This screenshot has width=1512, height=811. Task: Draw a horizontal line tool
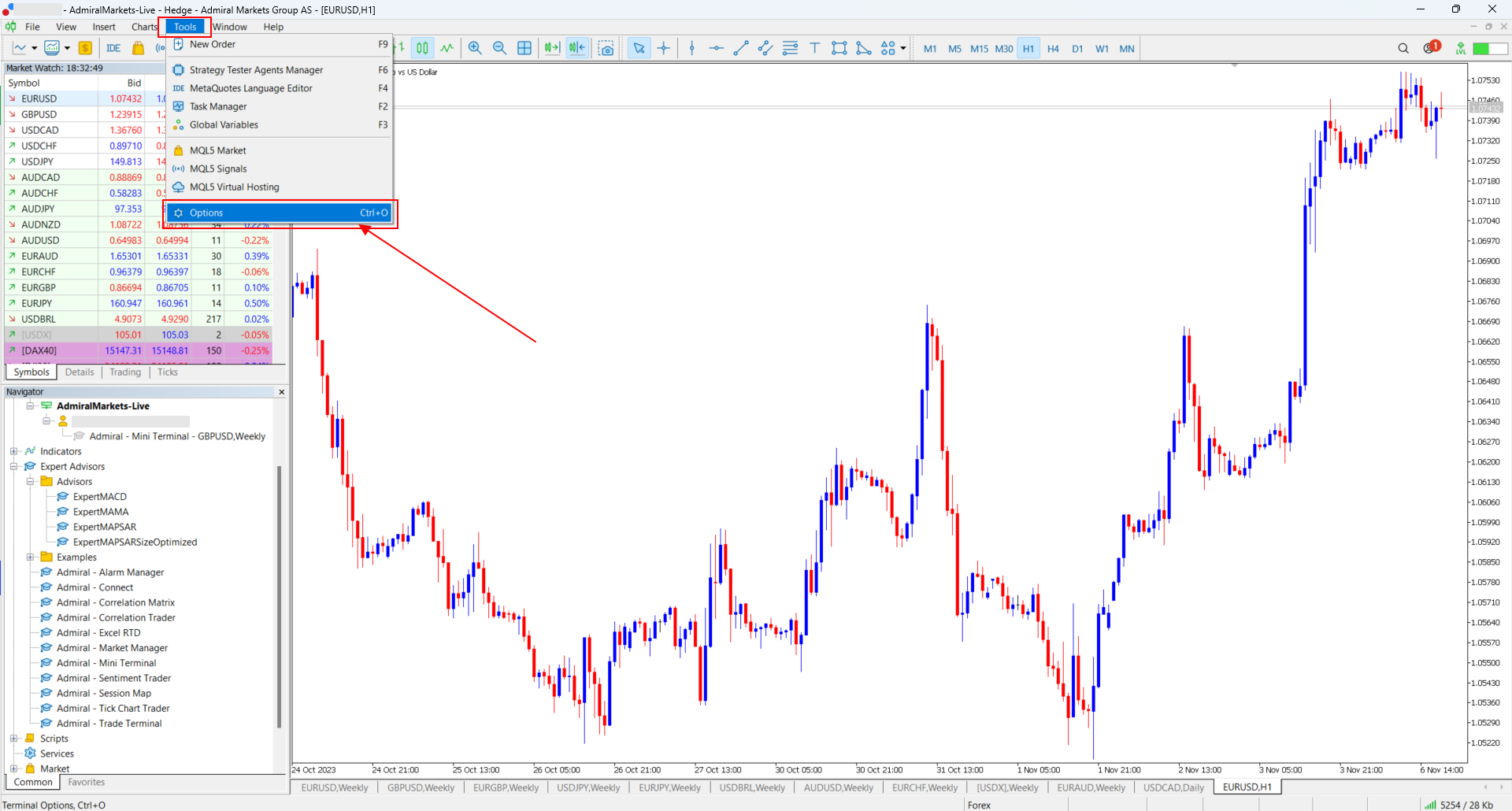tap(716, 48)
